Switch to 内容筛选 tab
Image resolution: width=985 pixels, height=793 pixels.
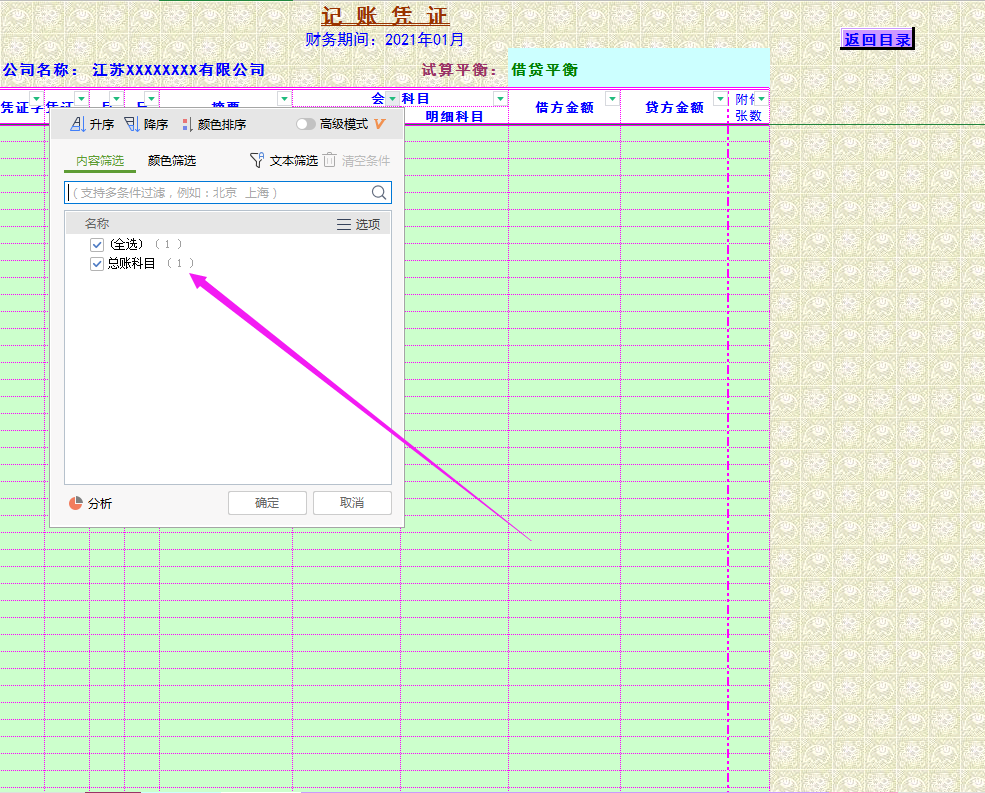100,161
